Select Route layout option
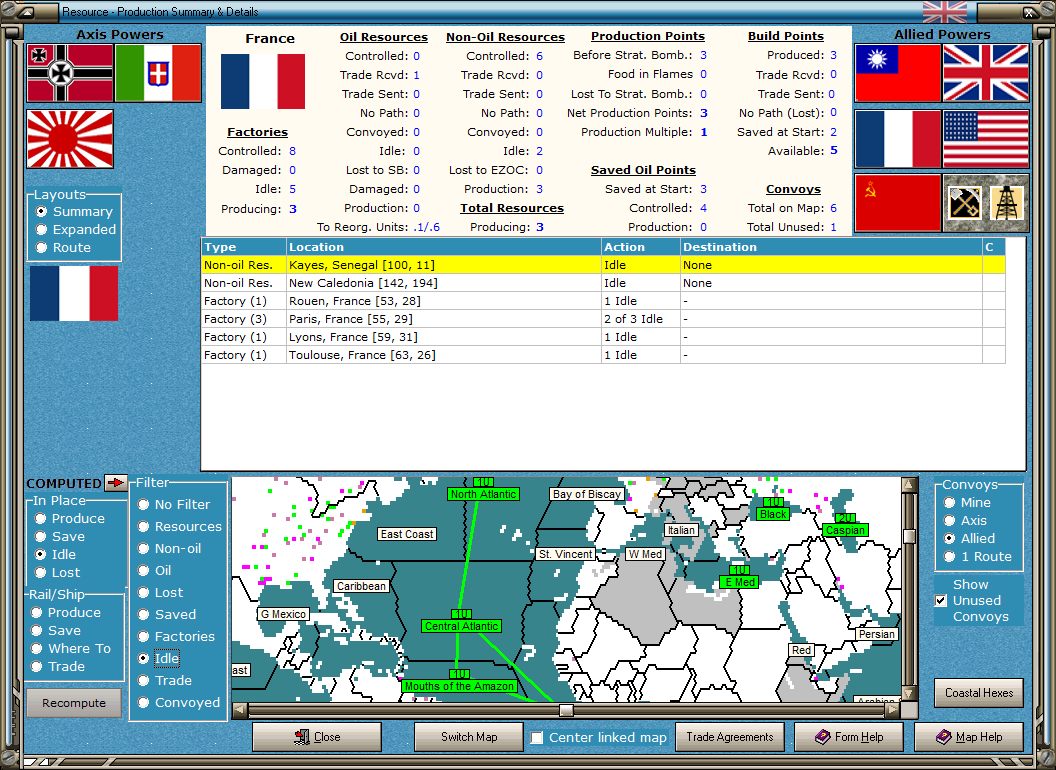1056x770 pixels. click(x=63, y=247)
